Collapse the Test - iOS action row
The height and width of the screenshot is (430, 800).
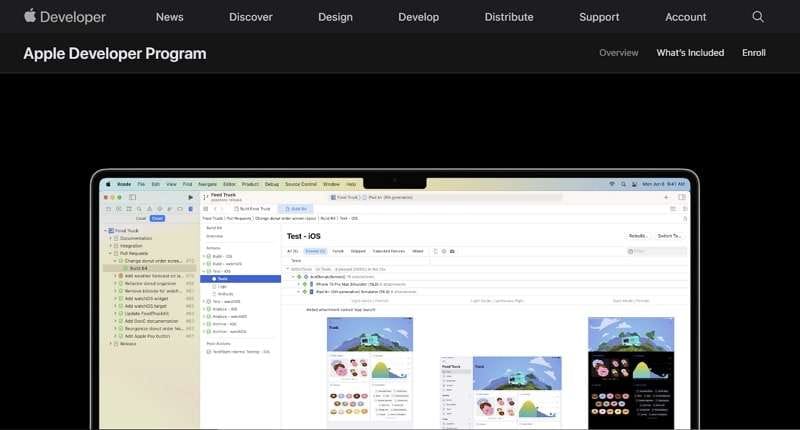tap(204, 271)
